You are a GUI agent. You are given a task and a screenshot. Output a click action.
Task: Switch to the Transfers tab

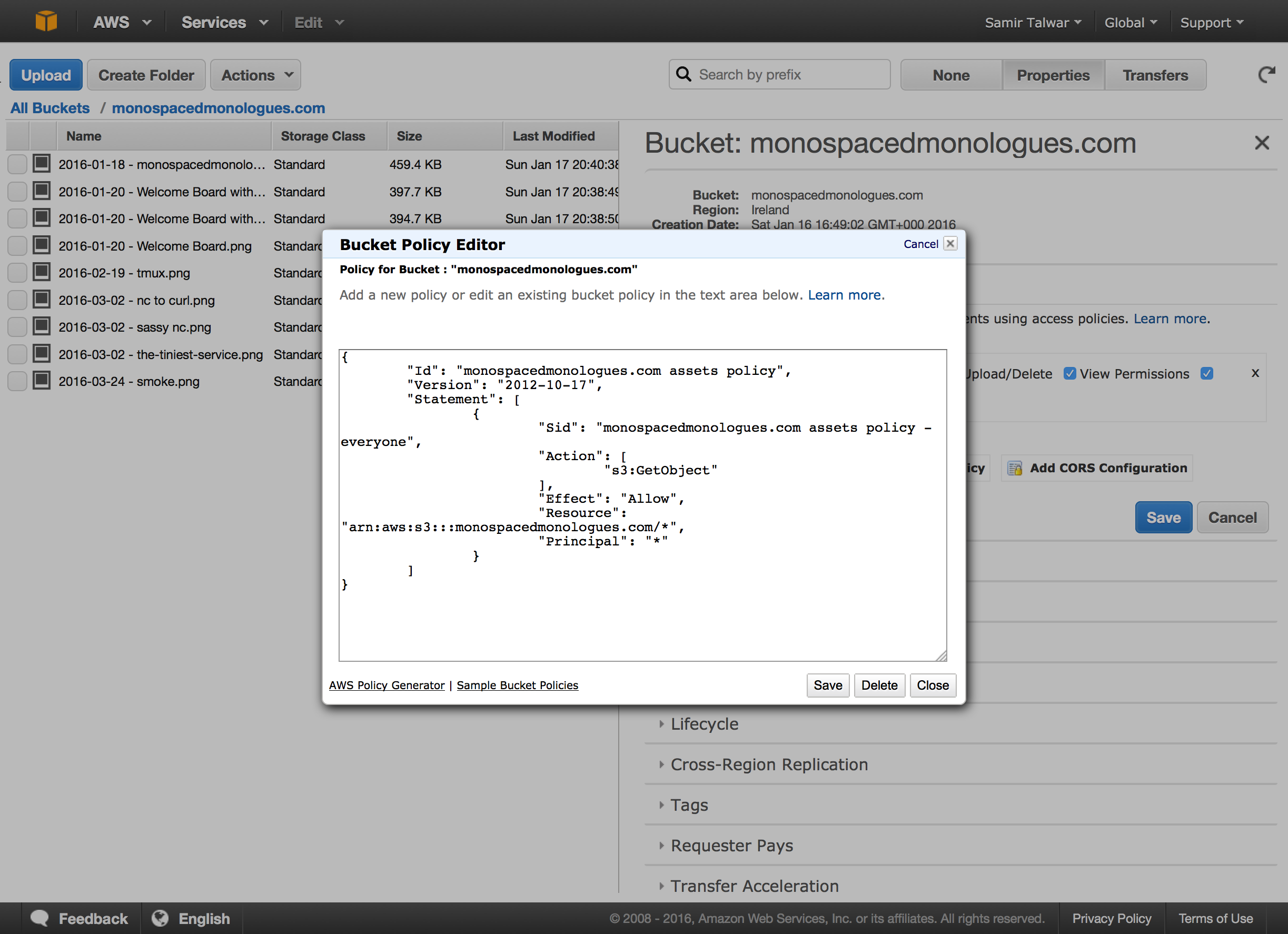[1155, 75]
